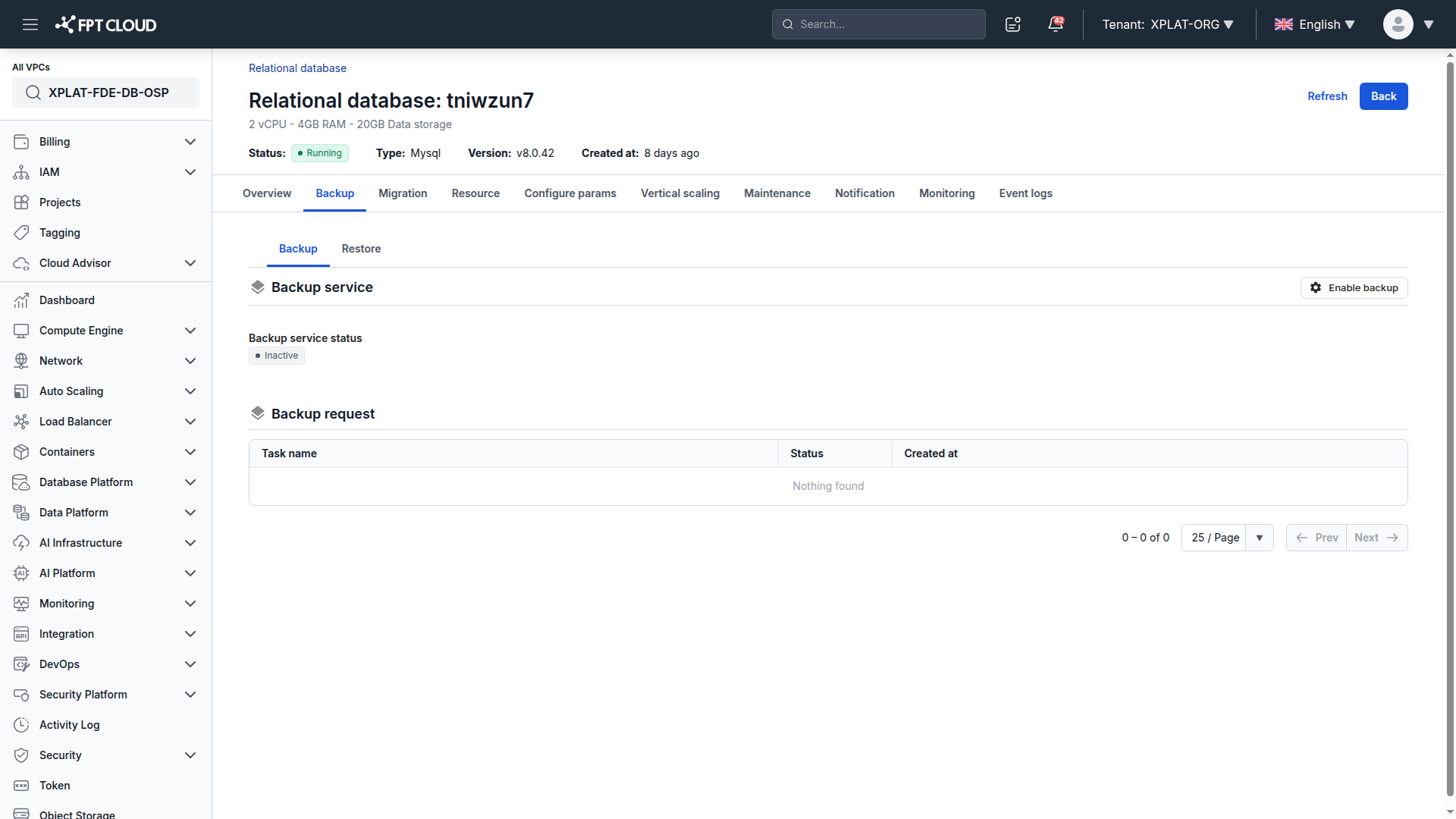Open the Event logs tab

[x=1025, y=193]
